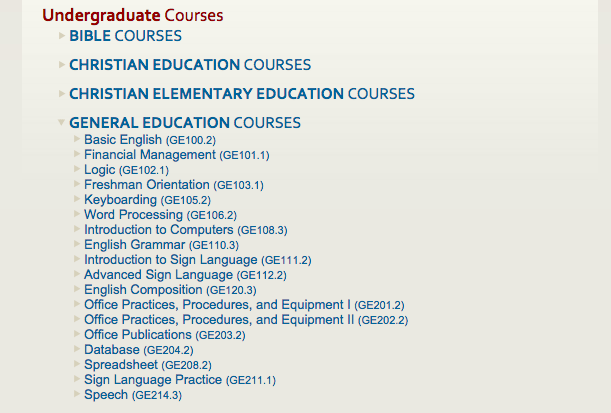Viewport: 611px width, 413px height.
Task: Open the English Grammar course
Action: pos(161,245)
